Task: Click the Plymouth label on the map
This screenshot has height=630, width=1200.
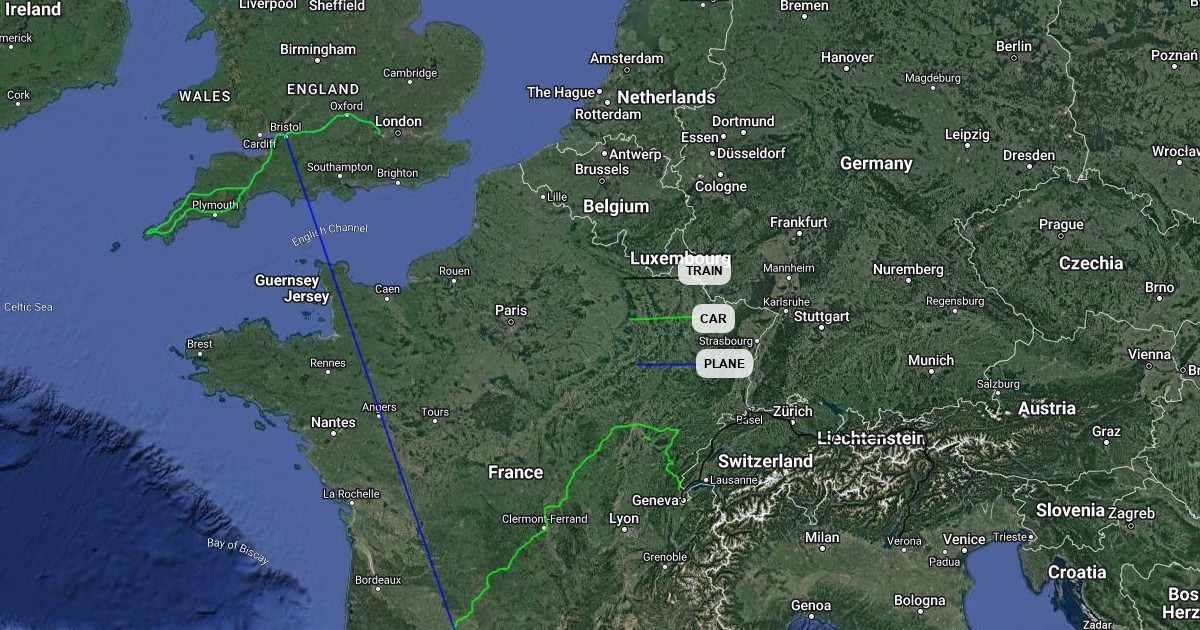Action: click(215, 205)
